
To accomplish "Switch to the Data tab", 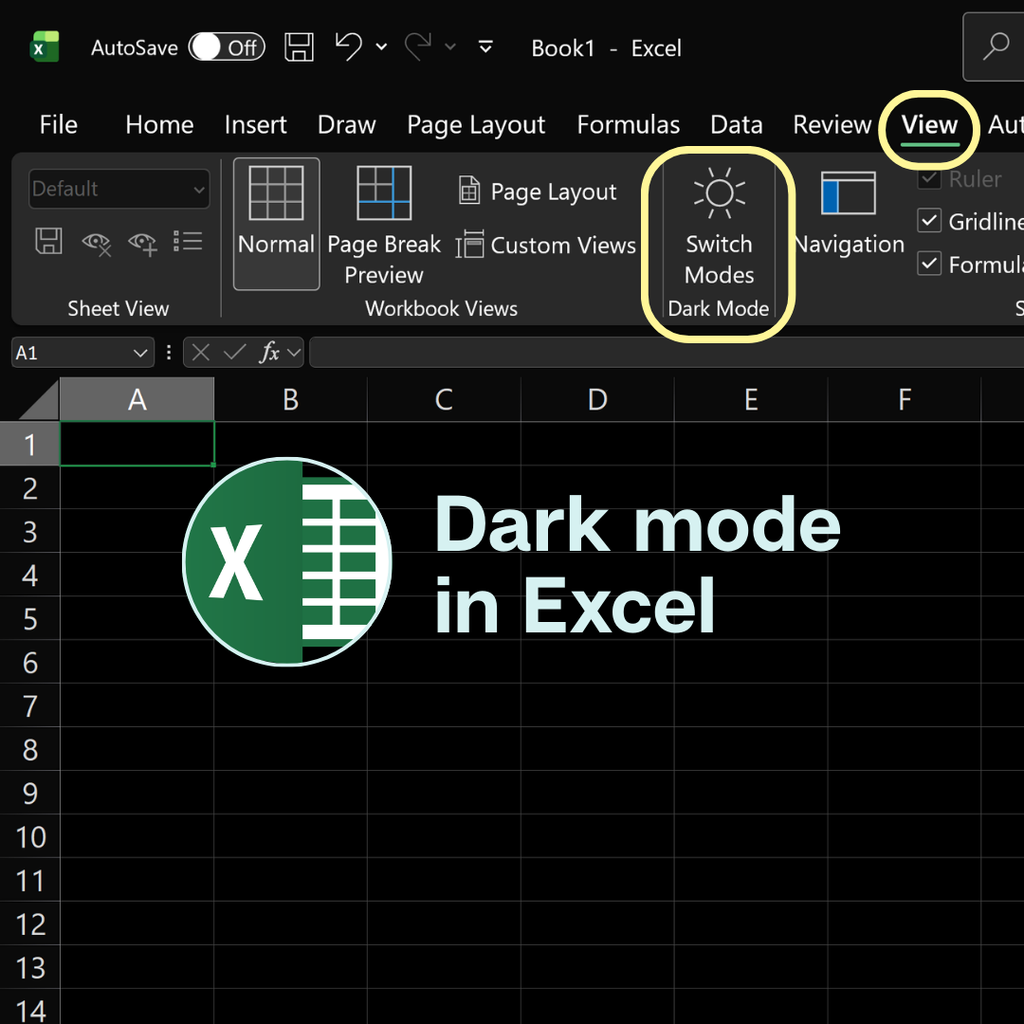I will coord(737,125).
